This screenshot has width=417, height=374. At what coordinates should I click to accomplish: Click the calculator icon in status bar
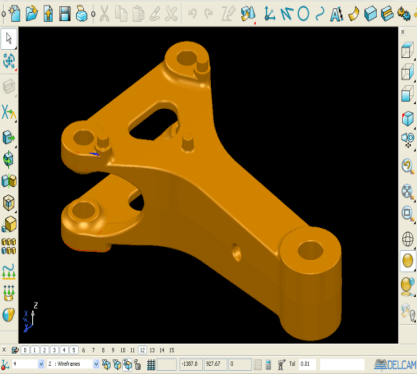pos(268,365)
